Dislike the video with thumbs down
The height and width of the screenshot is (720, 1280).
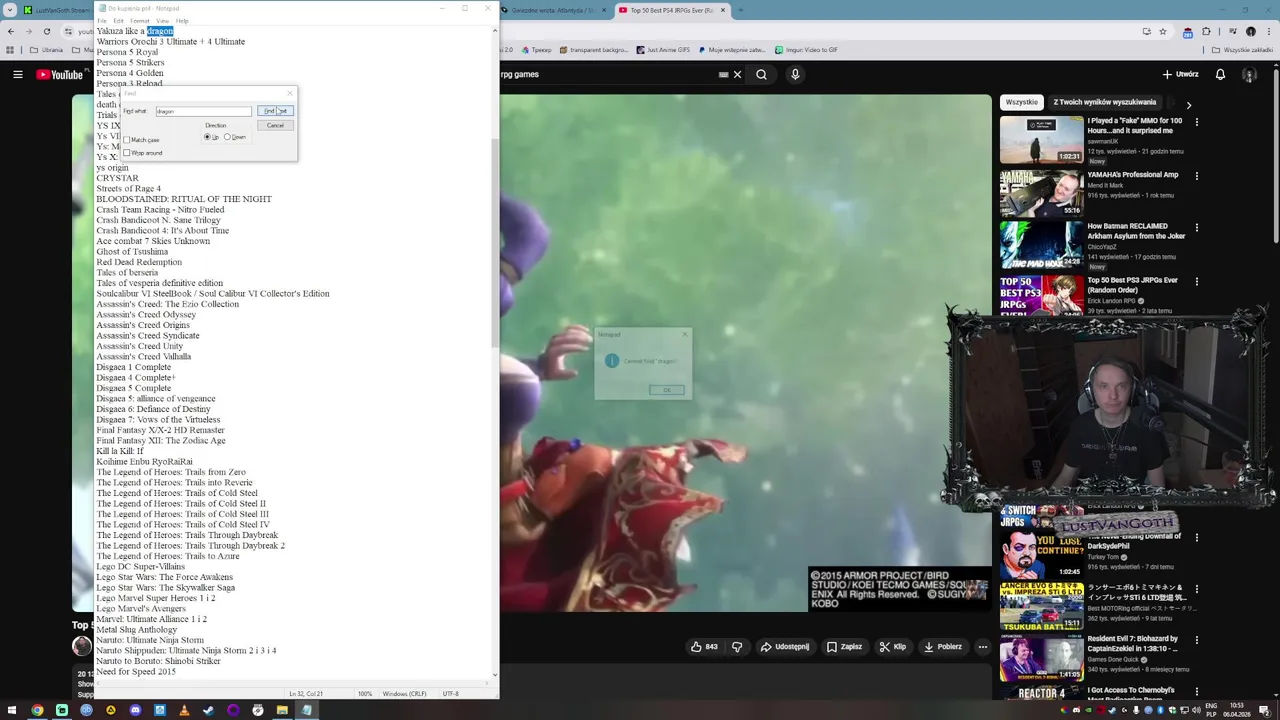point(738,647)
